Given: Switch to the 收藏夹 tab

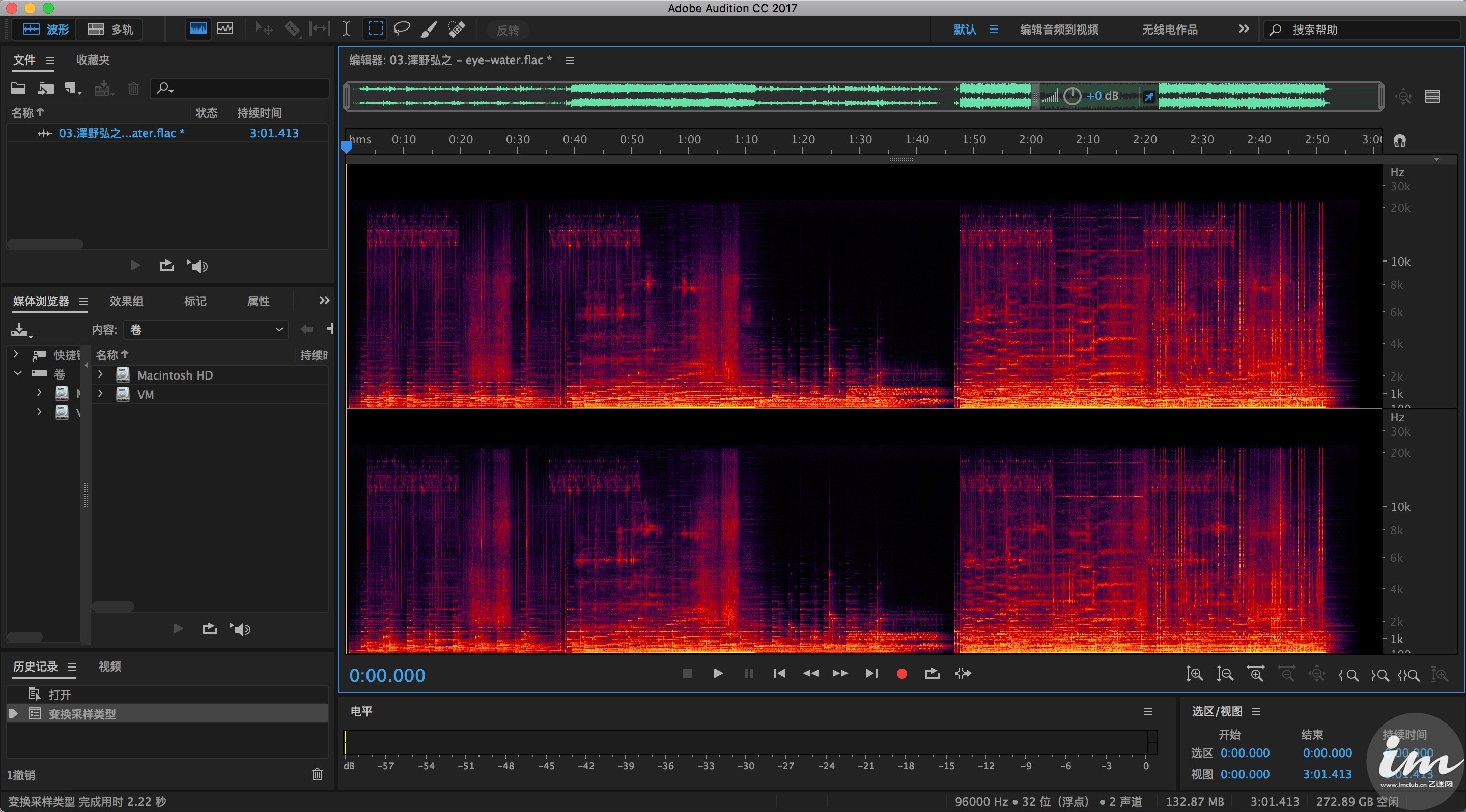Looking at the screenshot, I should [93, 60].
